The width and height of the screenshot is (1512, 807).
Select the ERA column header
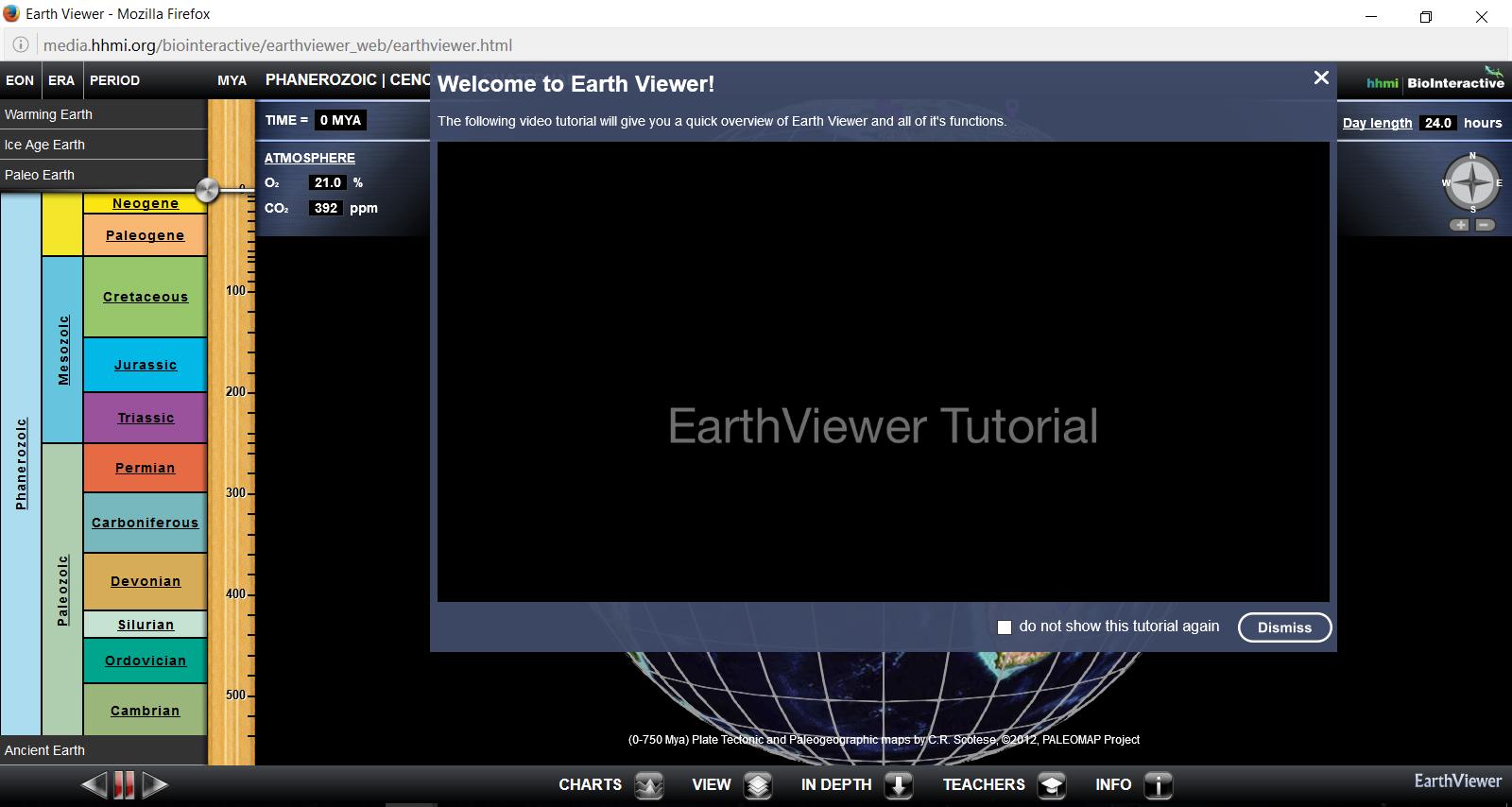click(x=61, y=80)
